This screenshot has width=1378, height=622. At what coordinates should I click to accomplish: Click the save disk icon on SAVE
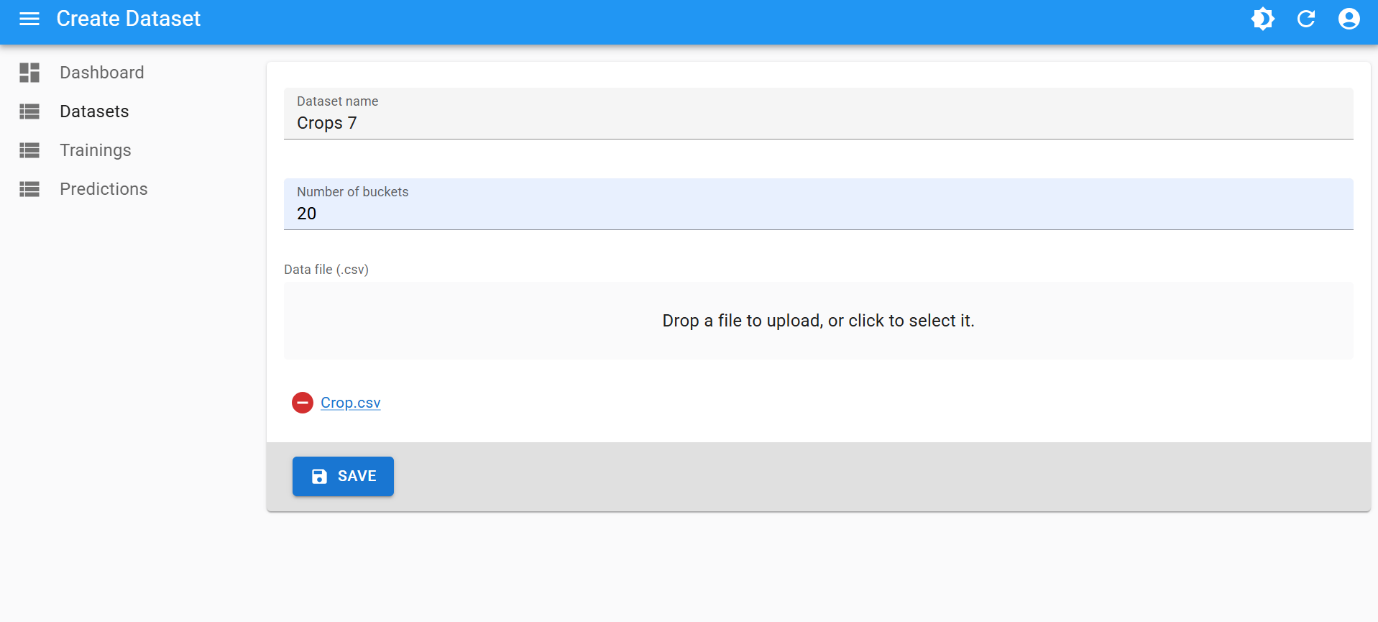318,476
